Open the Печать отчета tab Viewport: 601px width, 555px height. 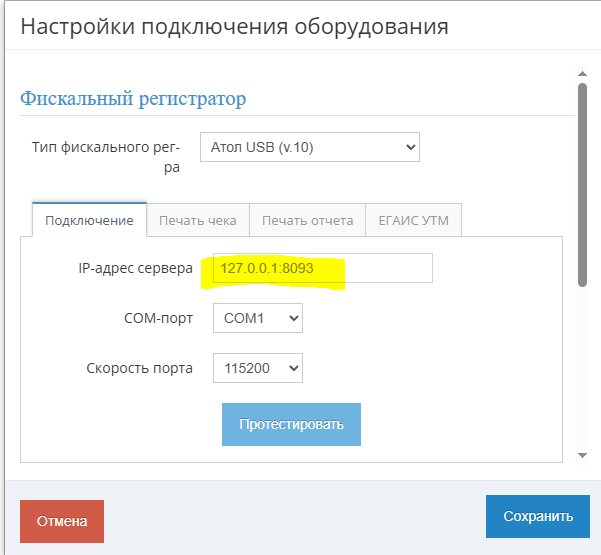pyautogui.click(x=307, y=220)
